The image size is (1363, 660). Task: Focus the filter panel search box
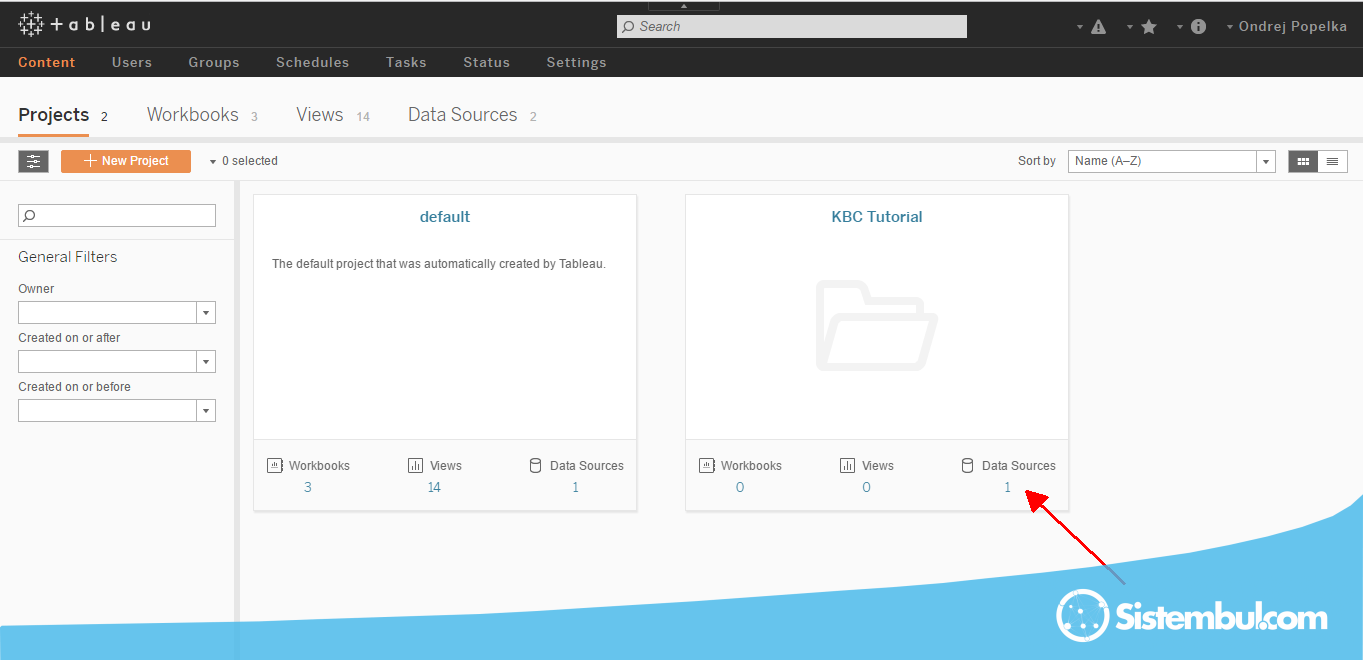point(117,215)
